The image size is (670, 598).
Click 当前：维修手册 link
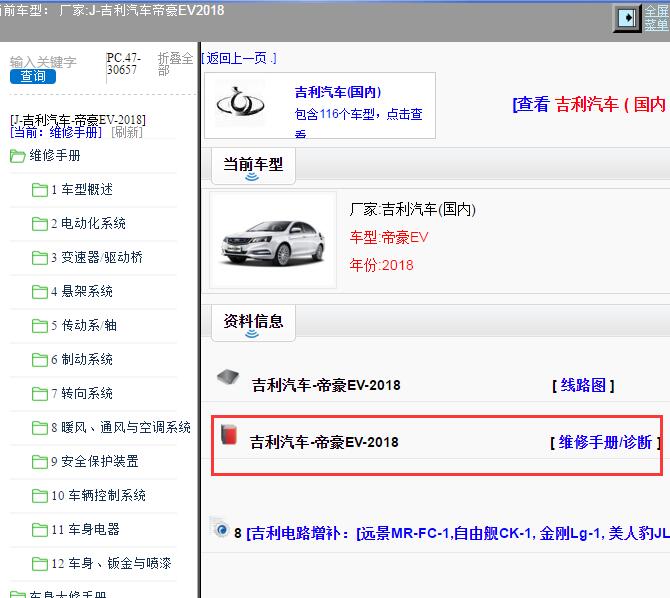tap(56, 132)
